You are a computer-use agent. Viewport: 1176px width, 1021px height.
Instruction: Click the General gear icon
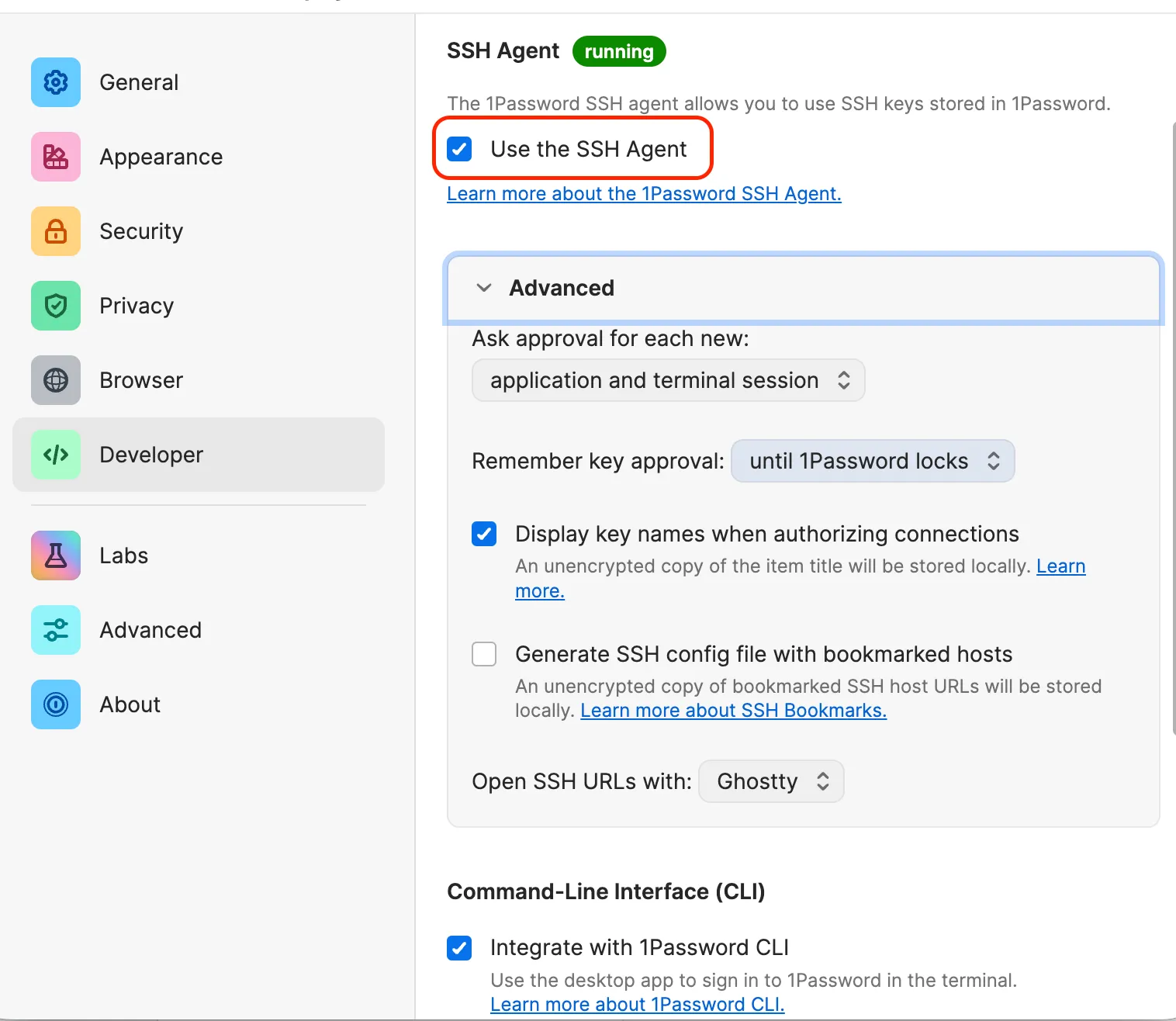[x=56, y=82]
